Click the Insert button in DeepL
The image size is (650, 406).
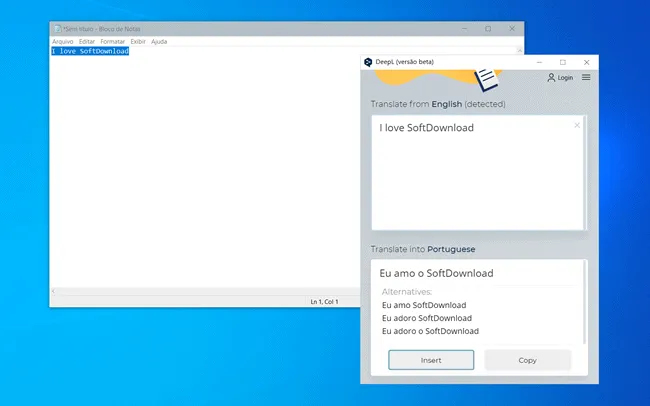click(431, 360)
